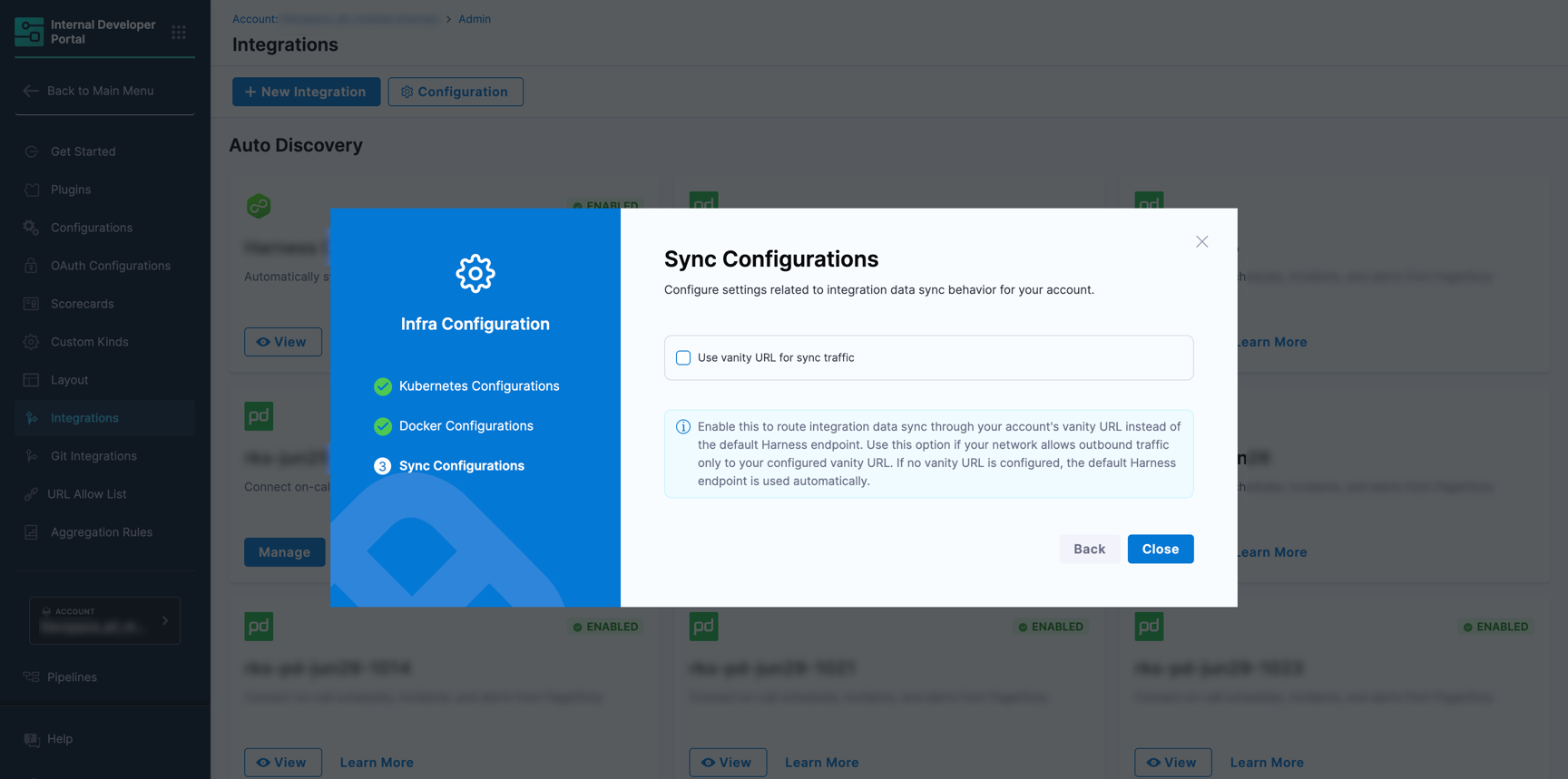
Task: Enable Use vanity URL for sync traffic
Action: (683, 358)
